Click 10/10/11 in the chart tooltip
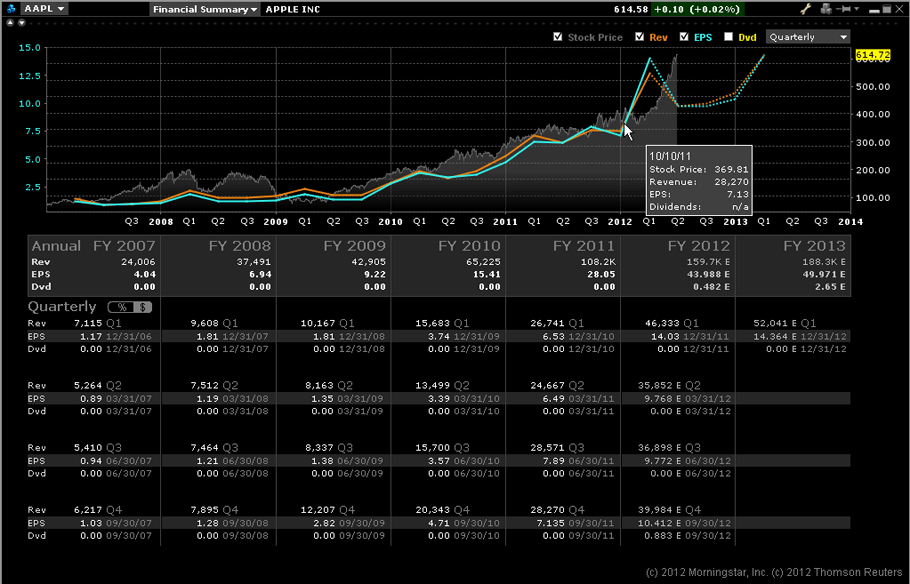Viewport: 910px width, 584px height. click(670, 156)
